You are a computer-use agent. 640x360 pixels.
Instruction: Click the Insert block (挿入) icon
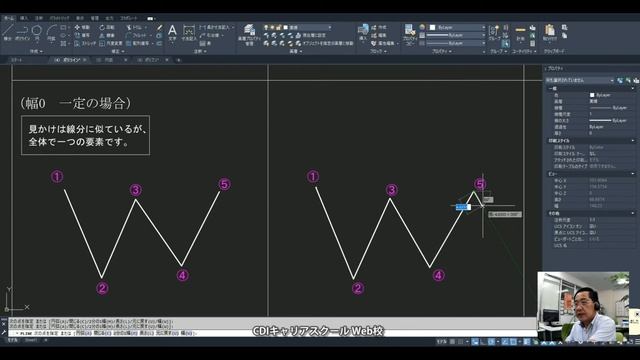click(x=363, y=32)
